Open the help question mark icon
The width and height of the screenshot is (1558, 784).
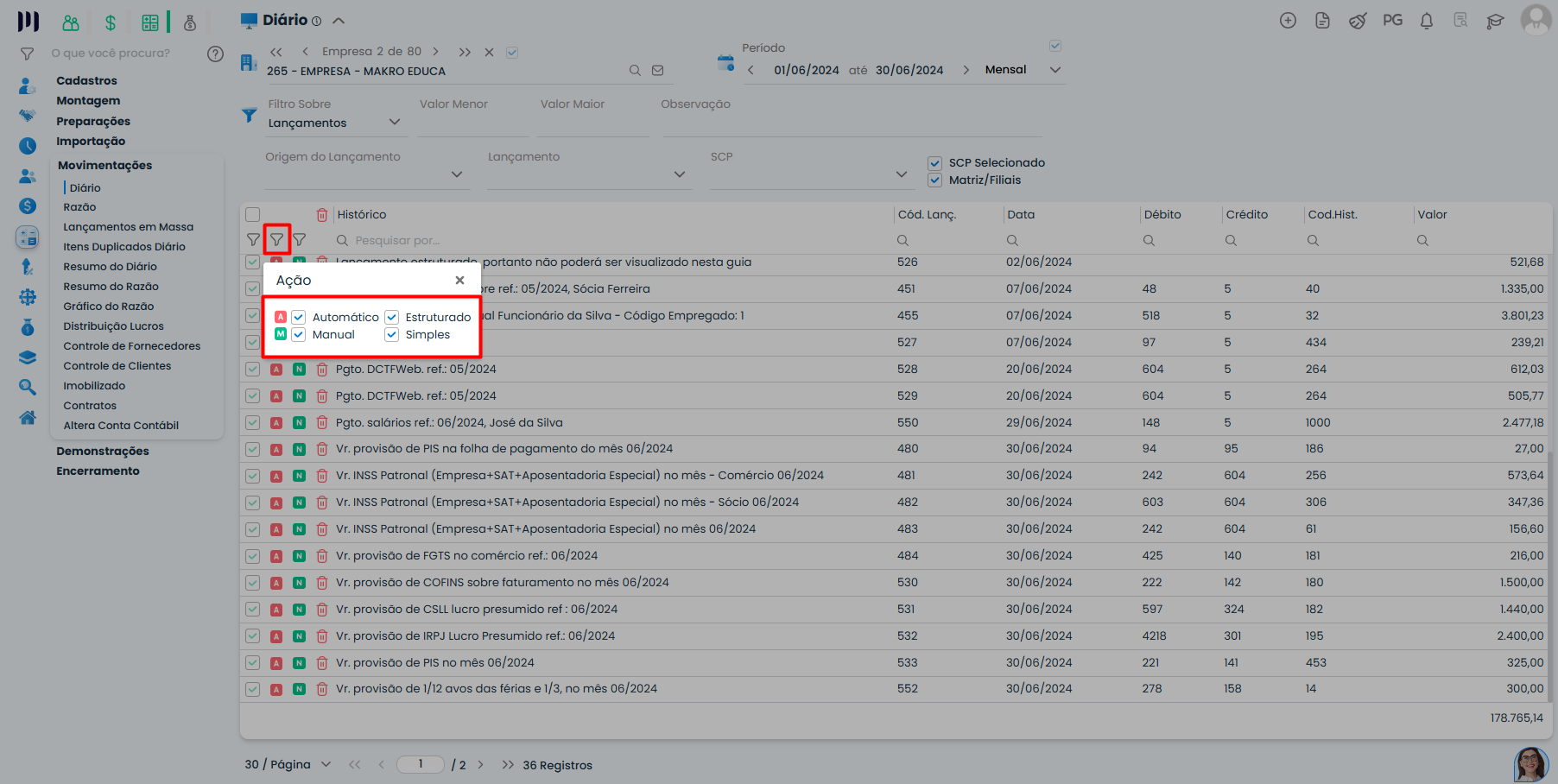pyautogui.click(x=215, y=54)
